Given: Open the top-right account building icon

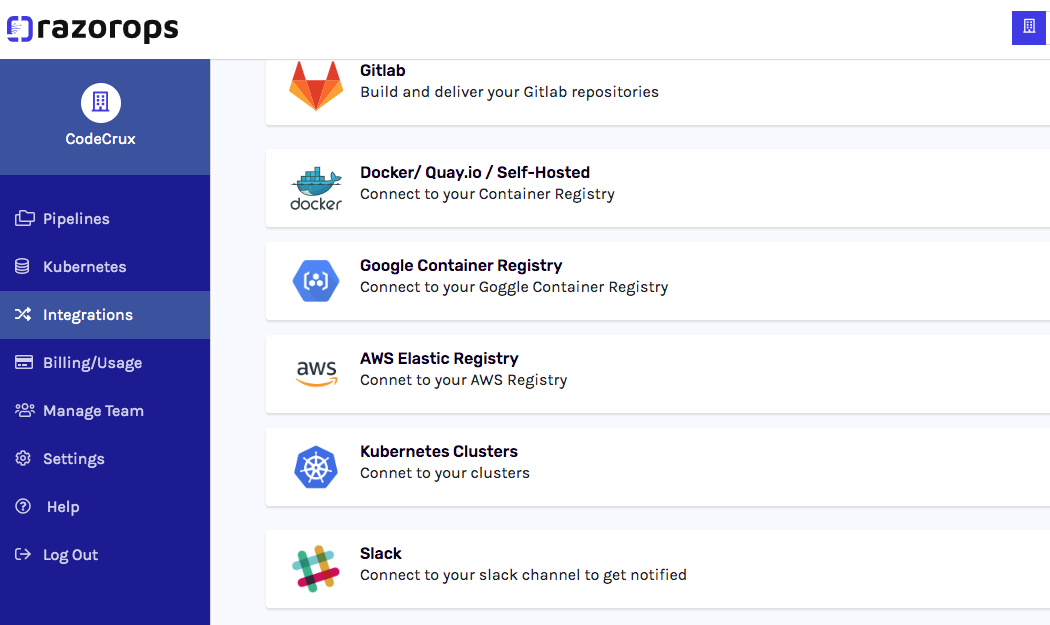Looking at the screenshot, I should (1028, 28).
